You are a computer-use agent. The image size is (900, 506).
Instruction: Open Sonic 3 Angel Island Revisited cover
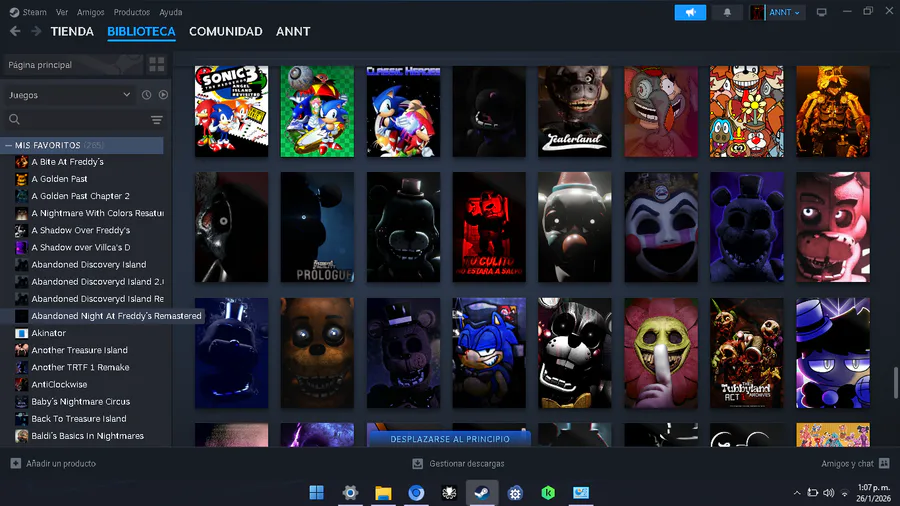[x=231, y=111]
